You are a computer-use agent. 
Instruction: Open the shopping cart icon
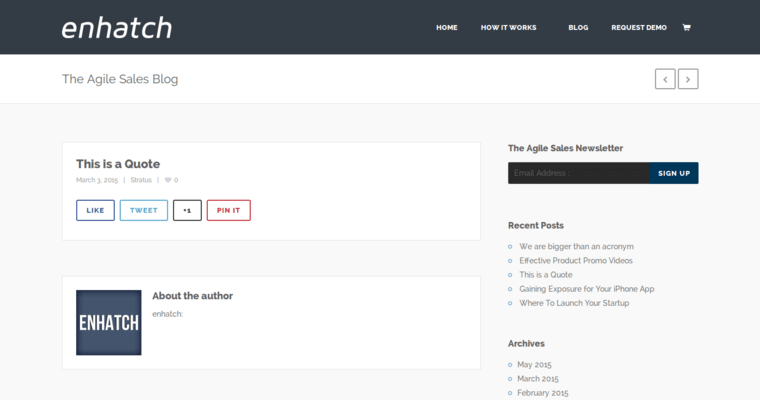686,27
